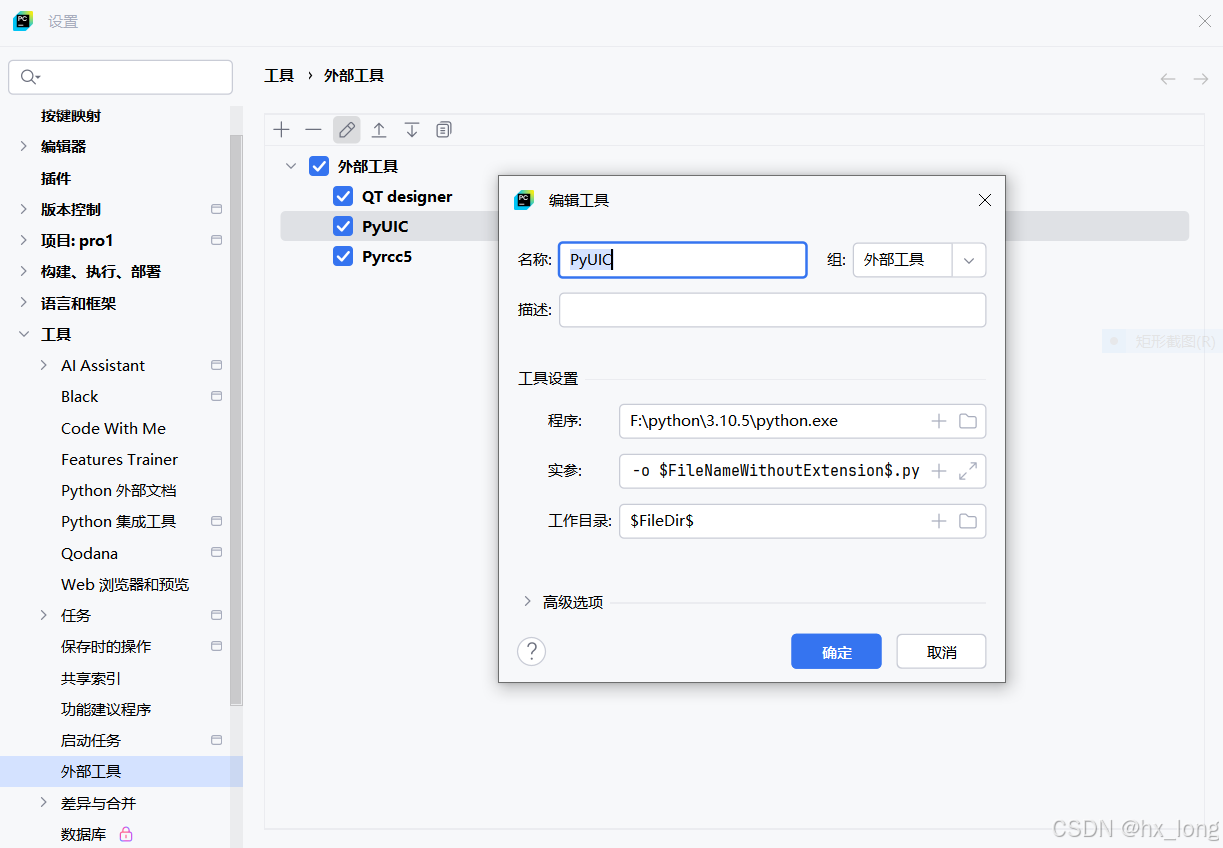Insert macro in Arguments field plus icon
Image resolution: width=1223 pixels, height=848 pixels.
click(939, 471)
